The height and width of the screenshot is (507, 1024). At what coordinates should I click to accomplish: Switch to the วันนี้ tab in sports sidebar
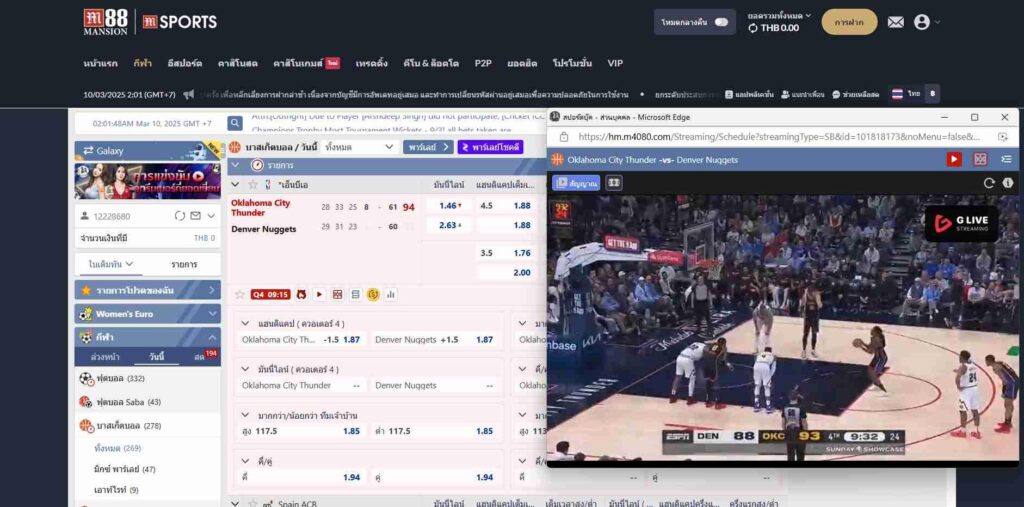pyautogui.click(x=156, y=357)
